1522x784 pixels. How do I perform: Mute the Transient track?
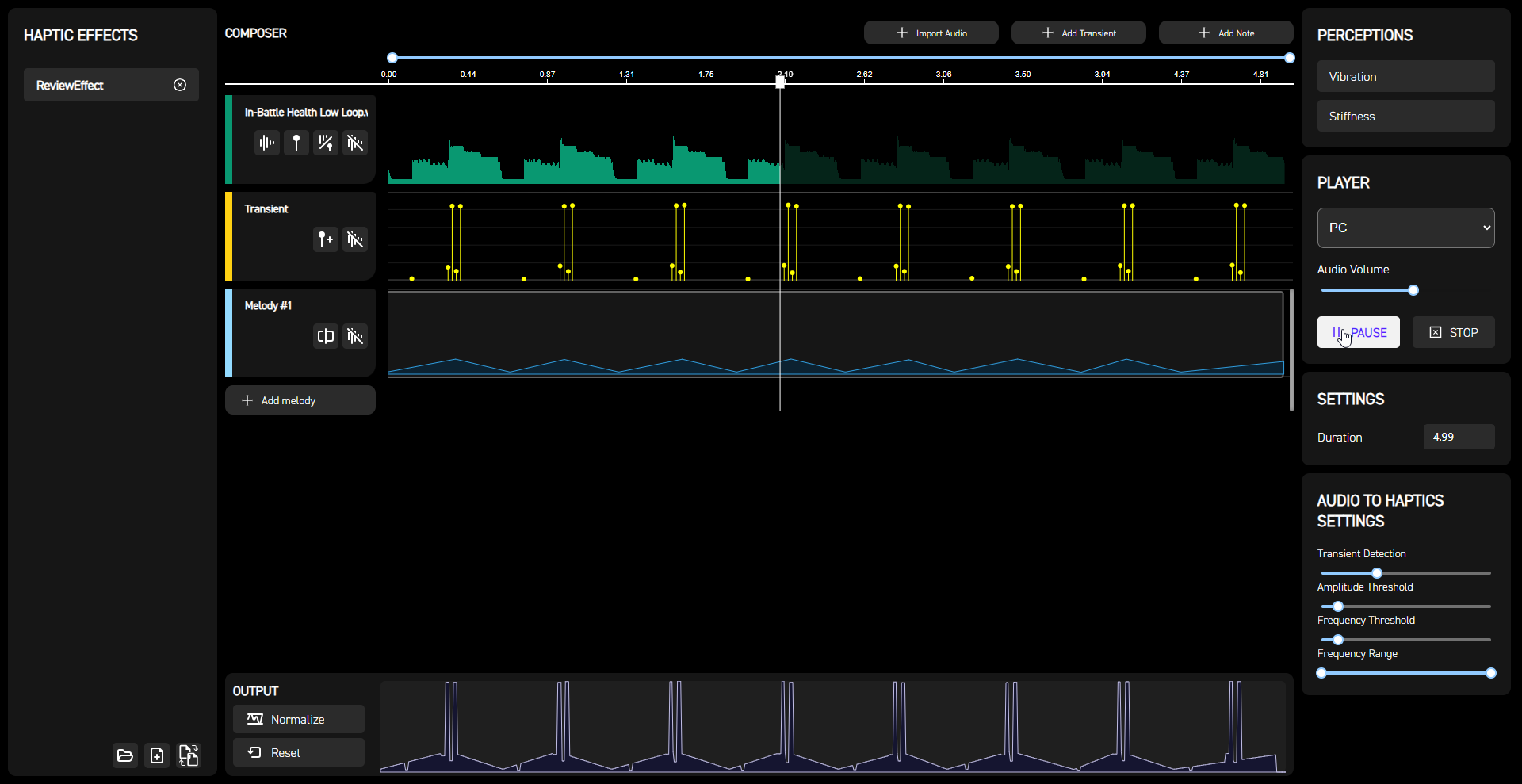pyautogui.click(x=354, y=239)
